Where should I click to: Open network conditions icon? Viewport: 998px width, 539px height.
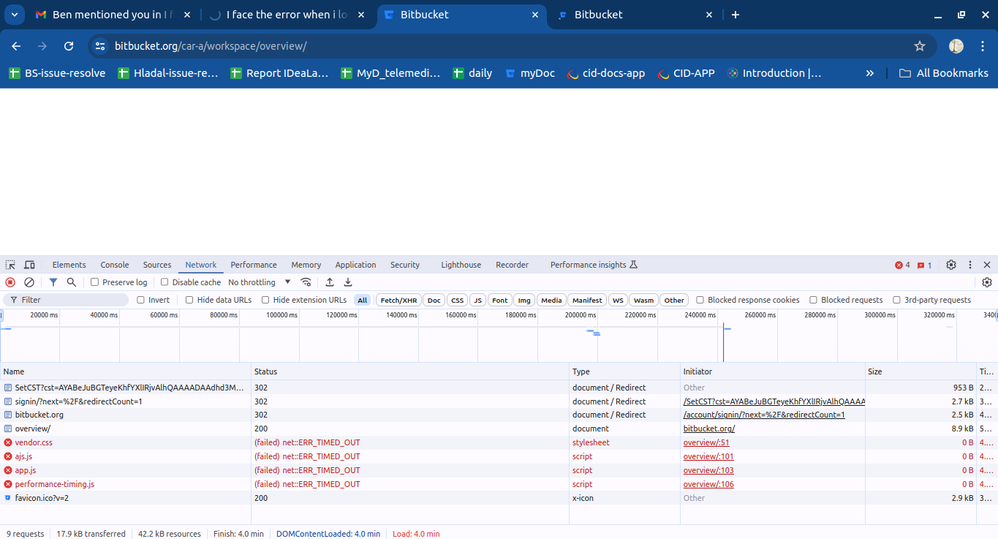[306, 282]
